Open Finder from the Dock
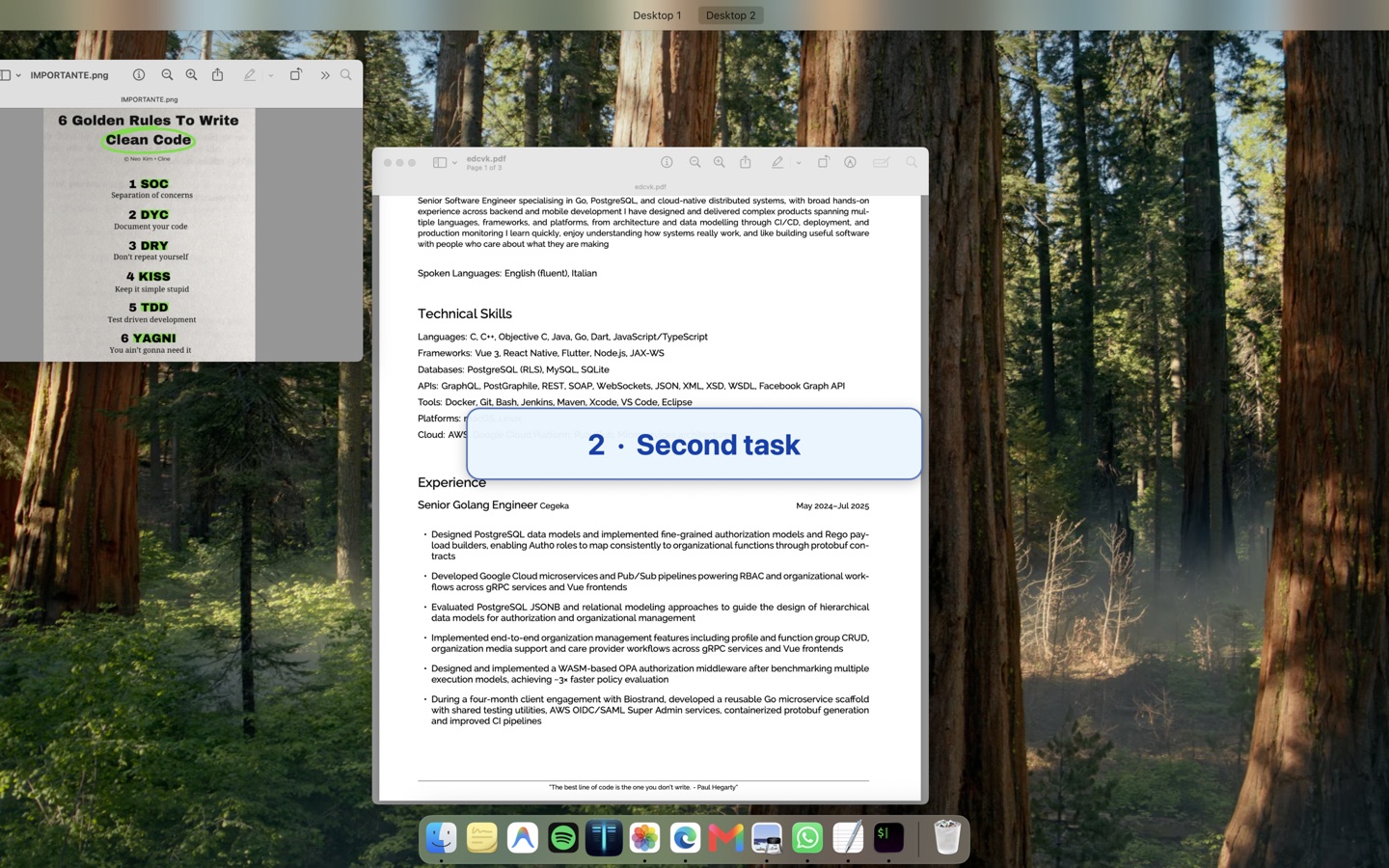Viewport: 1389px width, 868px height. (x=442, y=837)
